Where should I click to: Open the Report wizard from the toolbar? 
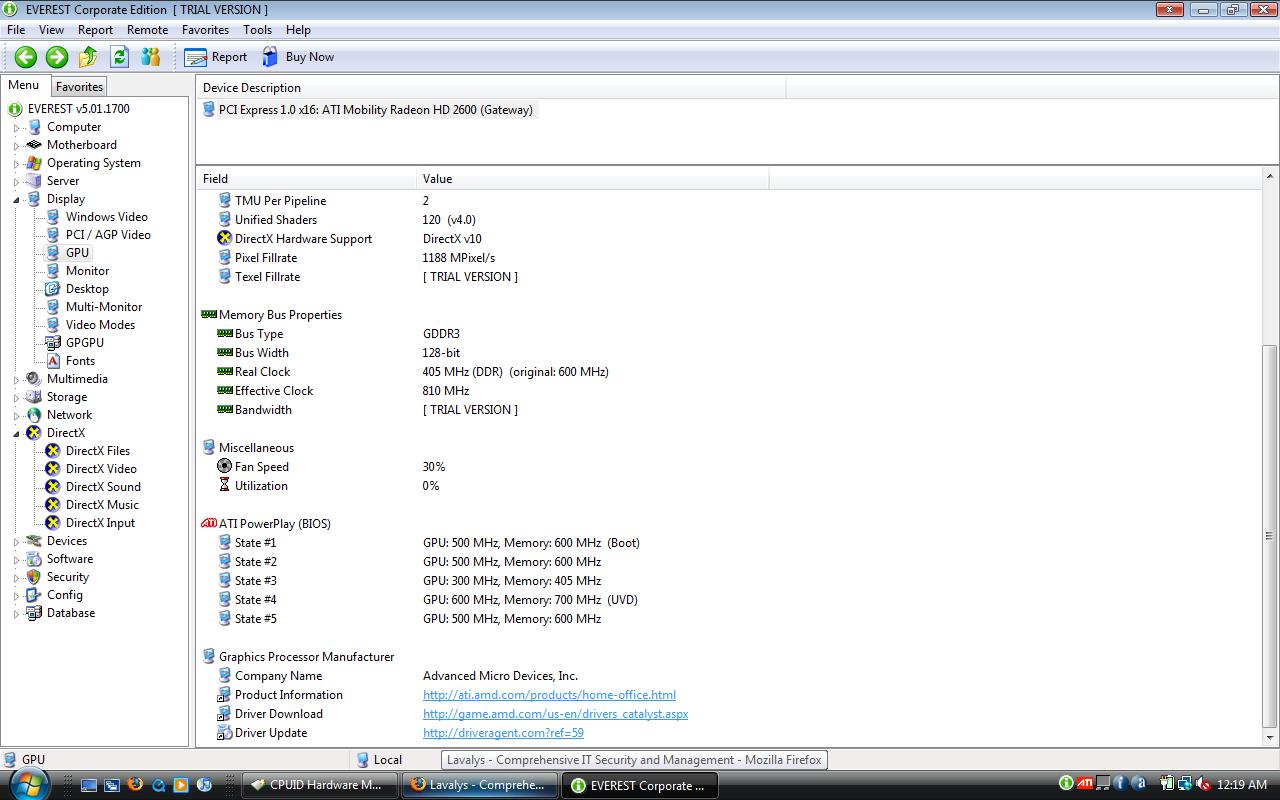[x=216, y=57]
